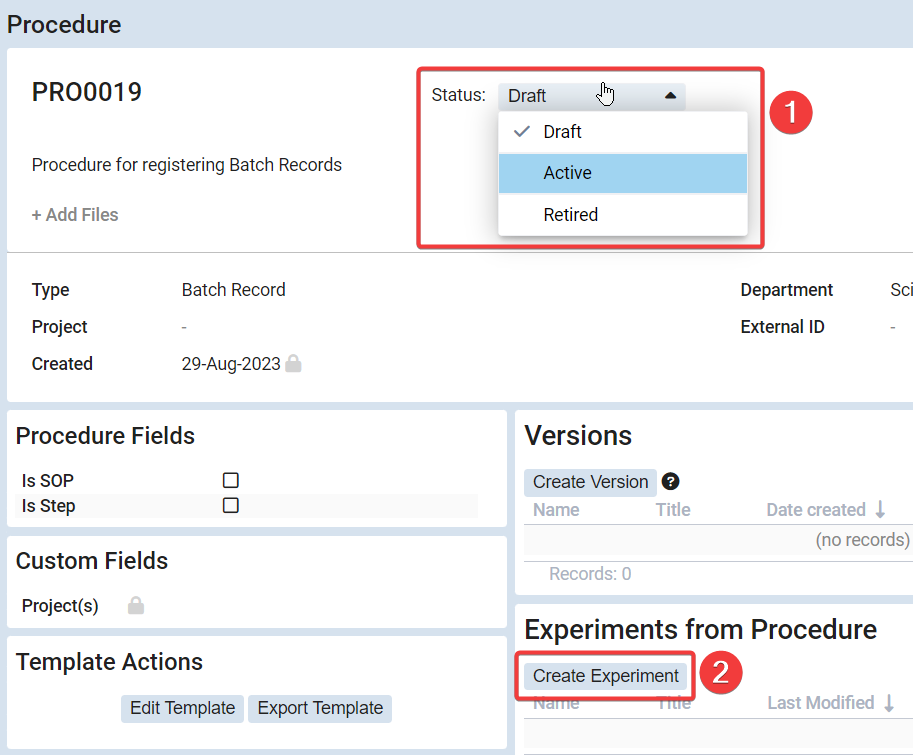Tick the Is Step checkbox
913x755 pixels.
click(x=231, y=506)
